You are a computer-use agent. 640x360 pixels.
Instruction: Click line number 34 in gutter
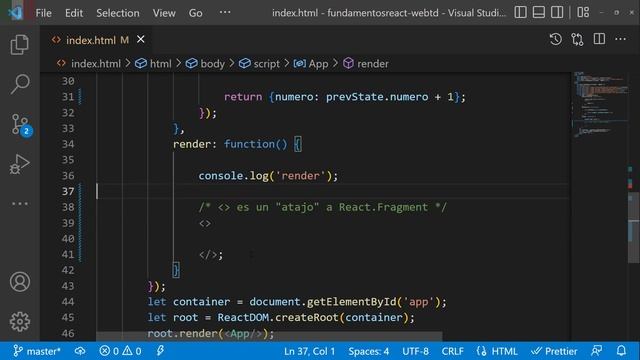click(68, 144)
